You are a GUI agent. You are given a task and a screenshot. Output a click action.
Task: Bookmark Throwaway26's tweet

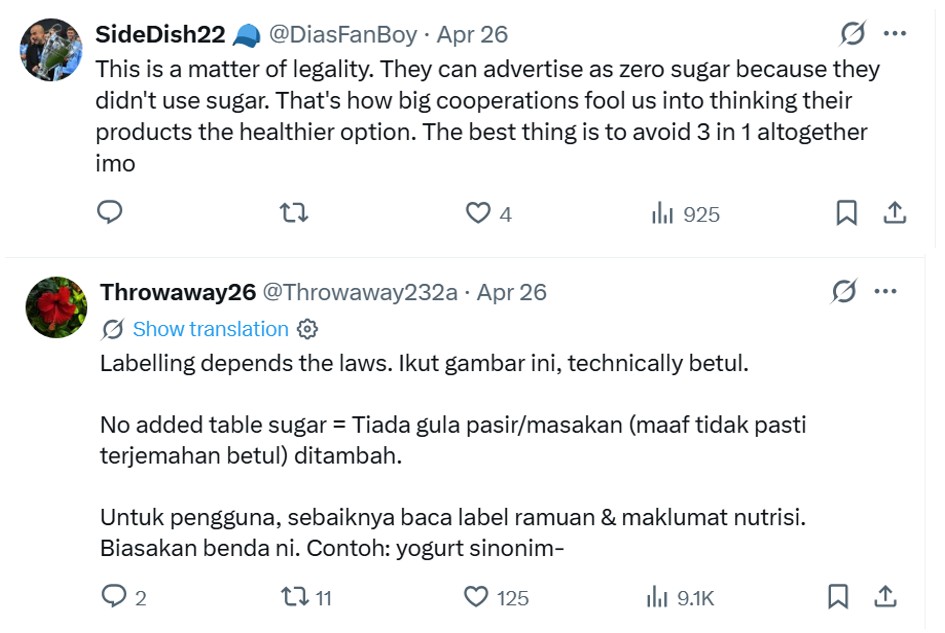click(x=838, y=597)
